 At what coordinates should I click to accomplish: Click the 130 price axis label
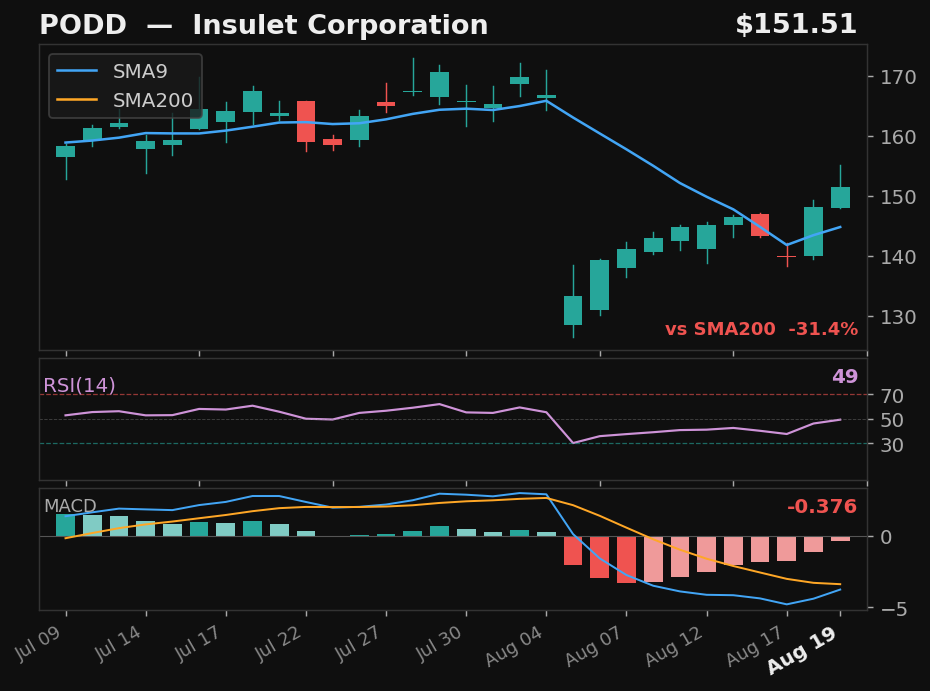pyautogui.click(x=898, y=317)
